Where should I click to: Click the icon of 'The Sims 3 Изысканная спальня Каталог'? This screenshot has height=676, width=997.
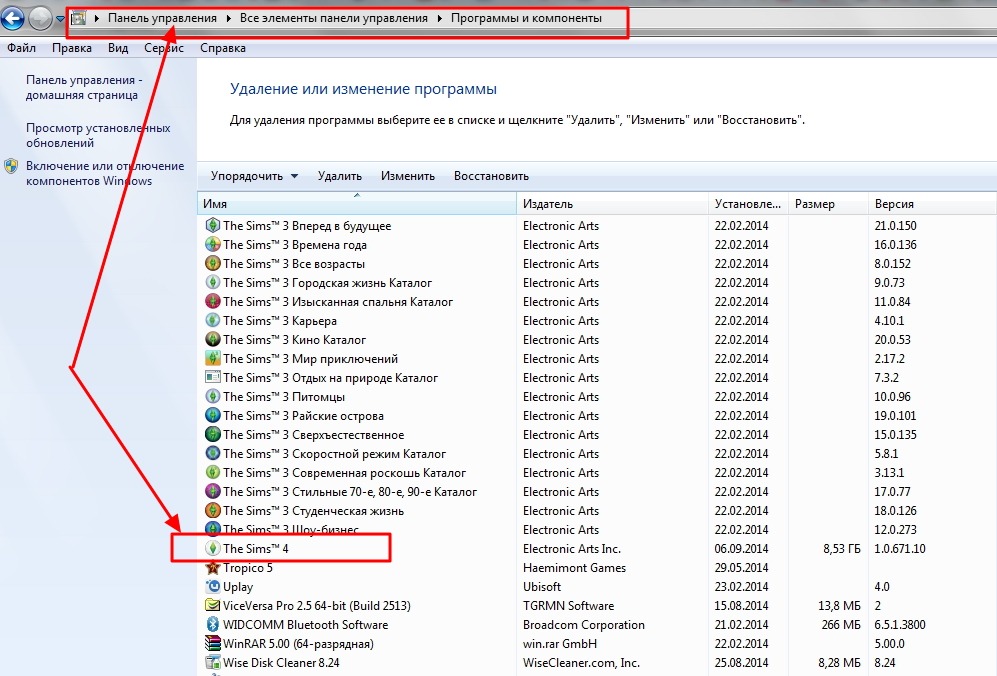tap(212, 301)
